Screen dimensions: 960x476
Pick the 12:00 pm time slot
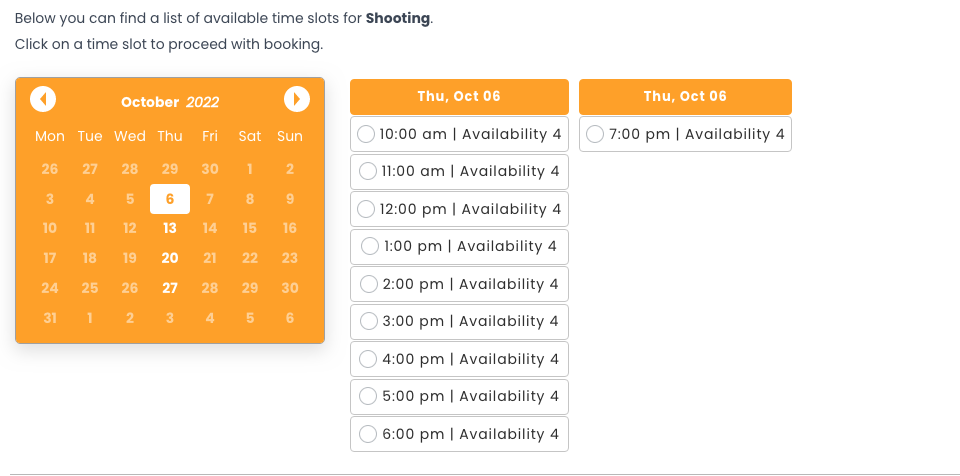coord(367,209)
